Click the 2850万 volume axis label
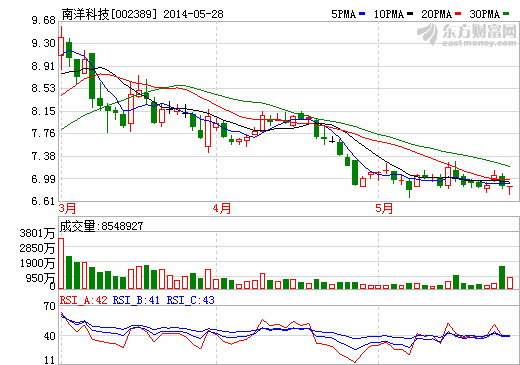Image resolution: width=520 pixels, height=365 pixels. [x=37, y=248]
